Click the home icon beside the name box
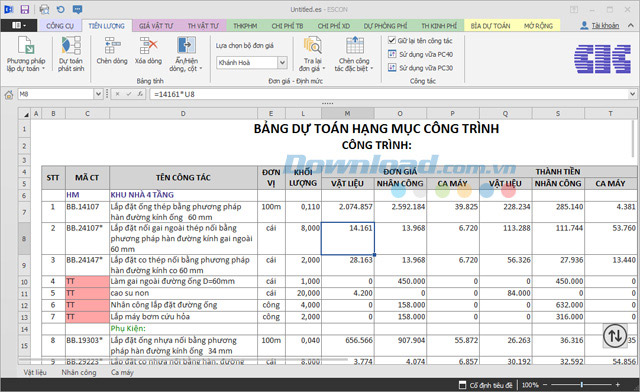This screenshot has height=392, width=640. [9, 95]
